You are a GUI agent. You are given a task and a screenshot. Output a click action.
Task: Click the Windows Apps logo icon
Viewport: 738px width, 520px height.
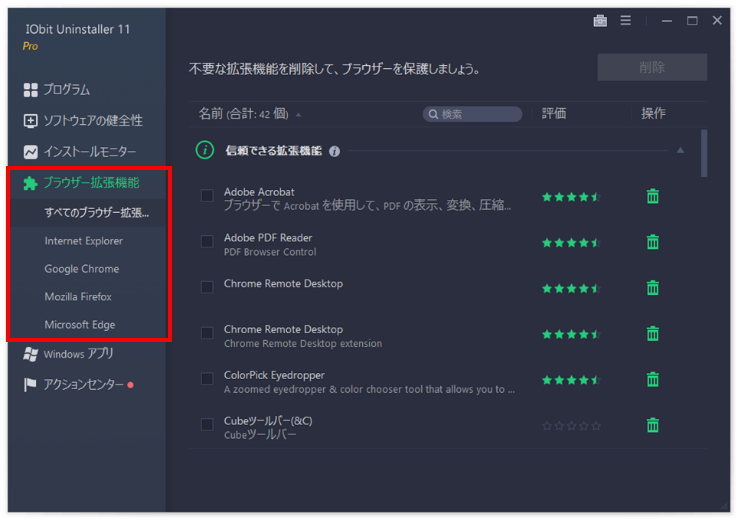31,354
